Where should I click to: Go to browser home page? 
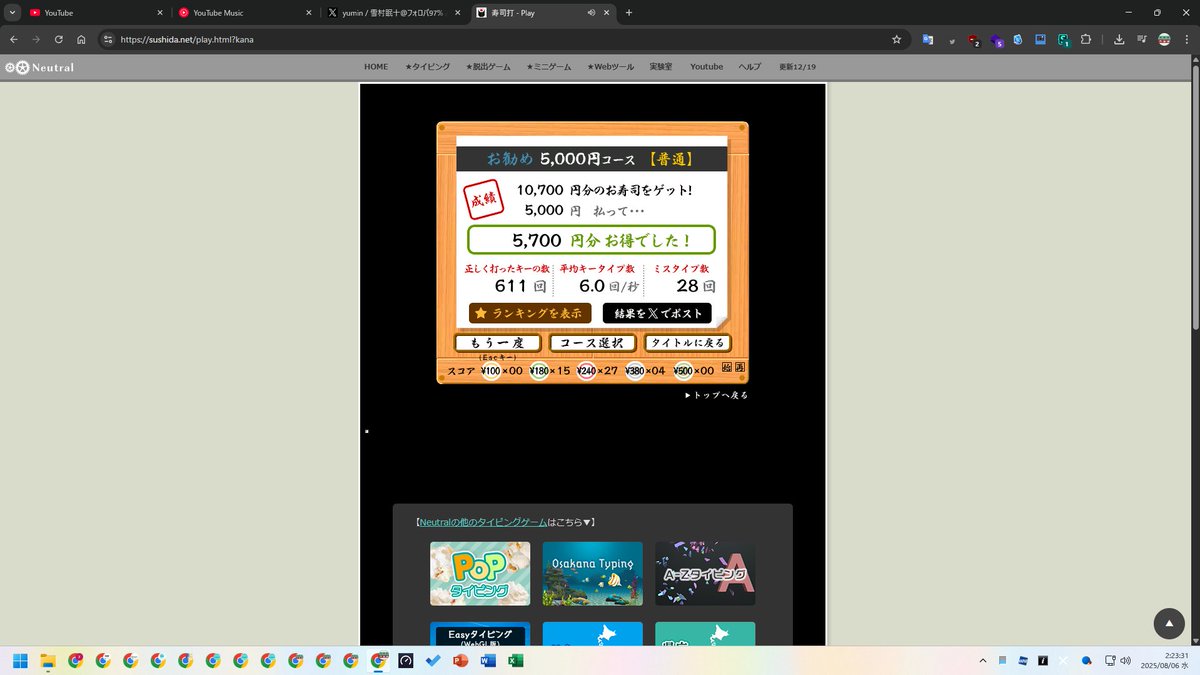(81, 39)
